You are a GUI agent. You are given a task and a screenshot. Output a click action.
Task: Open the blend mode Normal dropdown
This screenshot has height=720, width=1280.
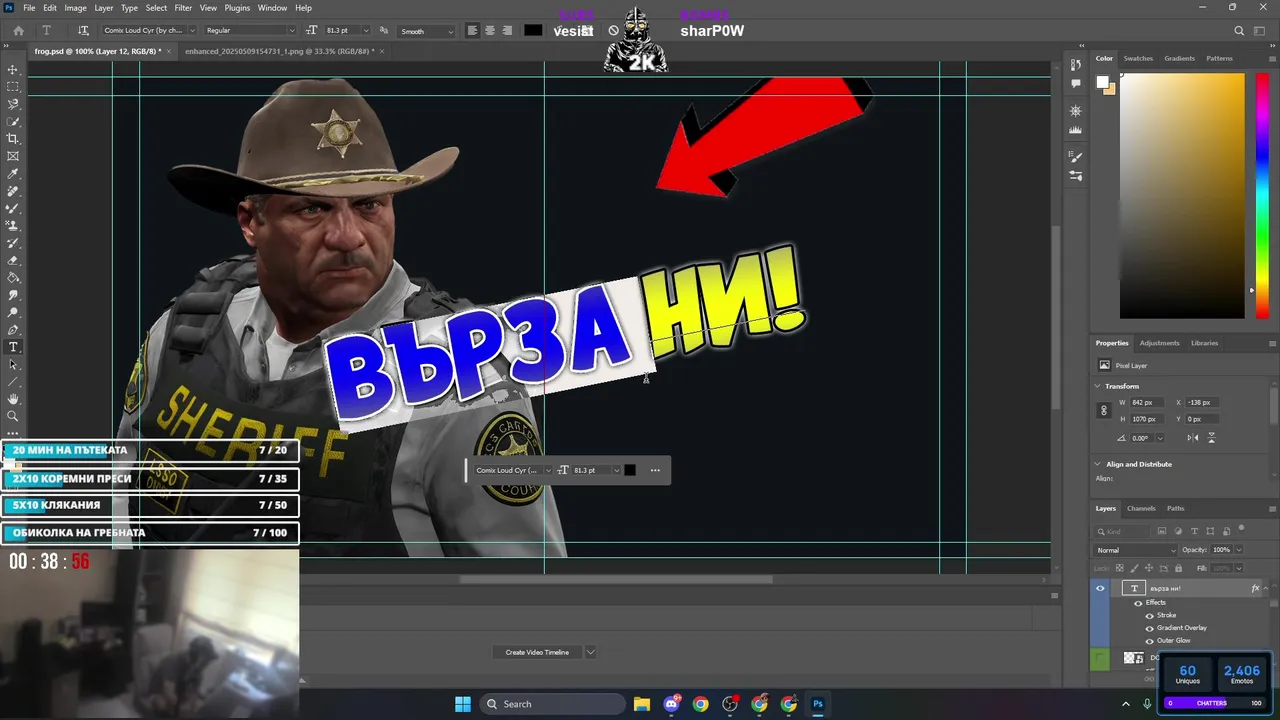(x=1136, y=550)
